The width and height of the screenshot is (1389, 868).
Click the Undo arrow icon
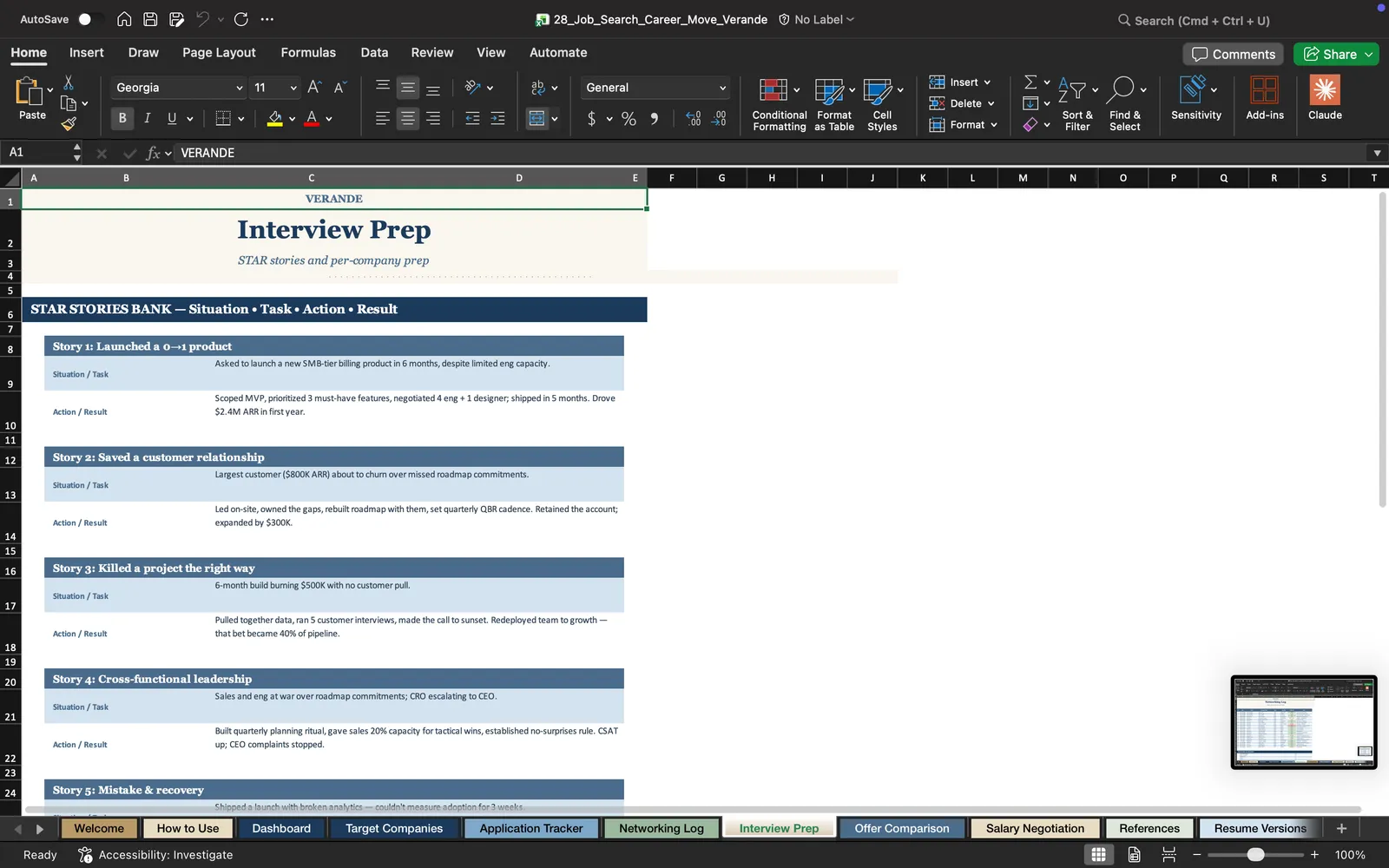click(202, 19)
